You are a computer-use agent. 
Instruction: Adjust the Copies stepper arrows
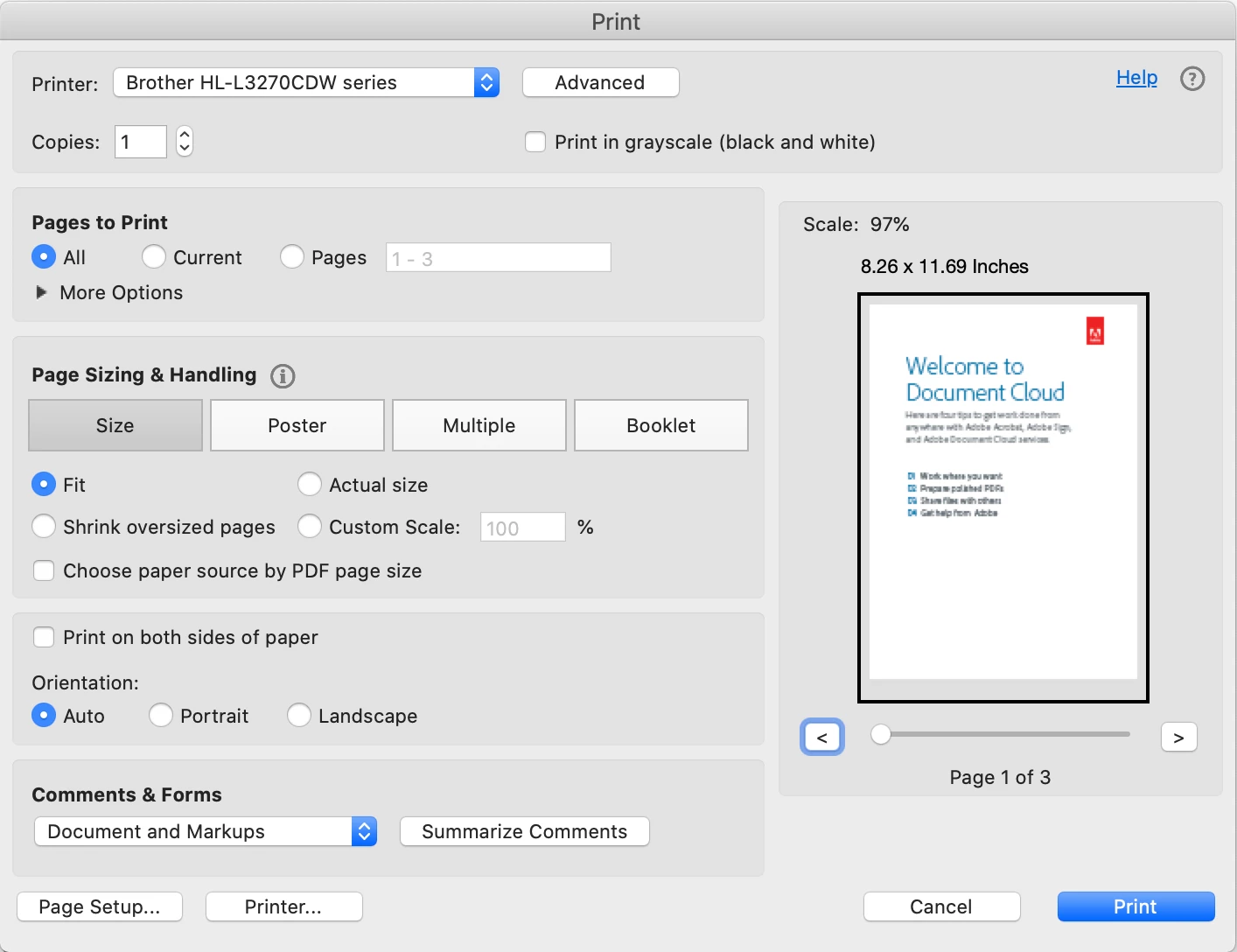point(185,141)
